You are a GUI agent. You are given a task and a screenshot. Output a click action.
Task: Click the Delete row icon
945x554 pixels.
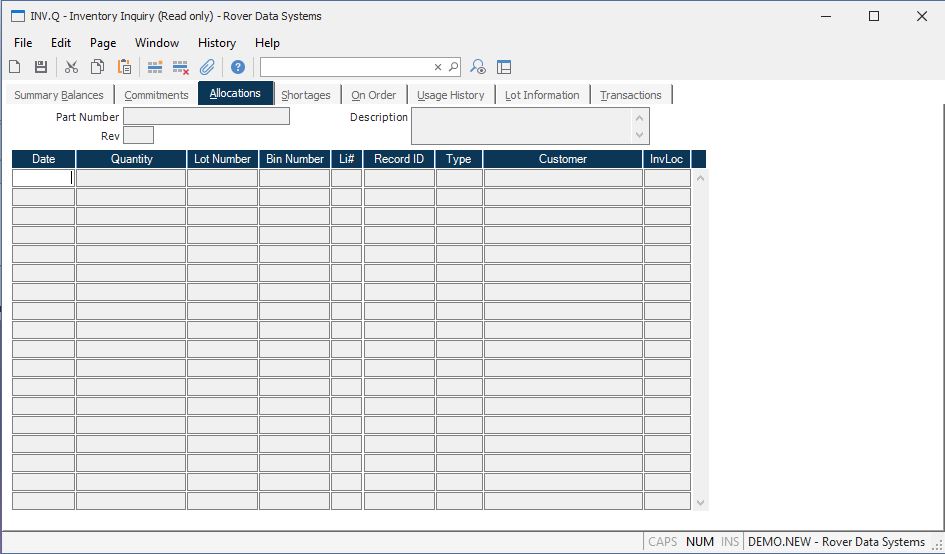pos(181,67)
